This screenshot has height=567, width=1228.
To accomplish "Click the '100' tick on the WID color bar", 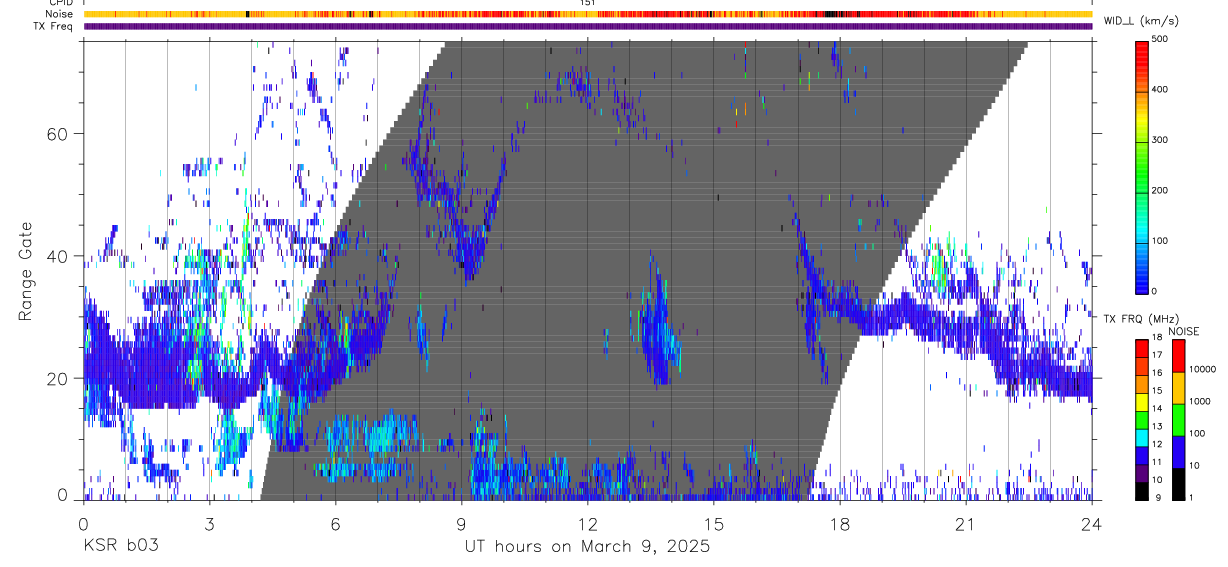I will pyautogui.click(x=1162, y=240).
